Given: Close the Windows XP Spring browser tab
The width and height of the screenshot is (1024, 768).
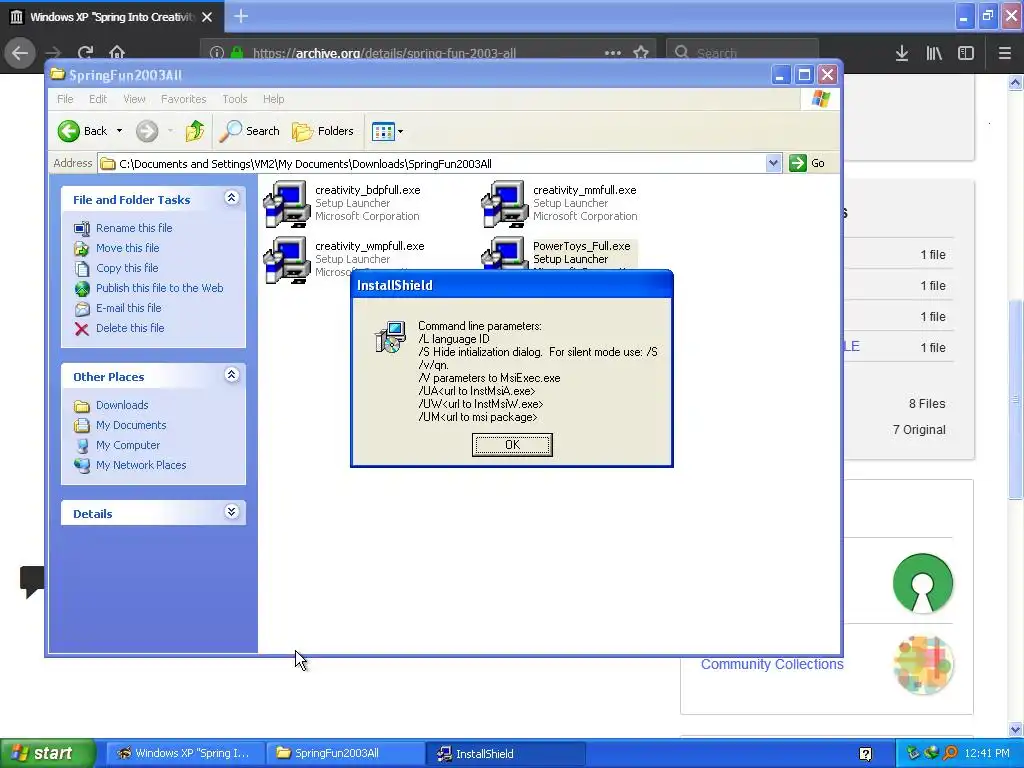Looking at the screenshot, I should (207, 17).
